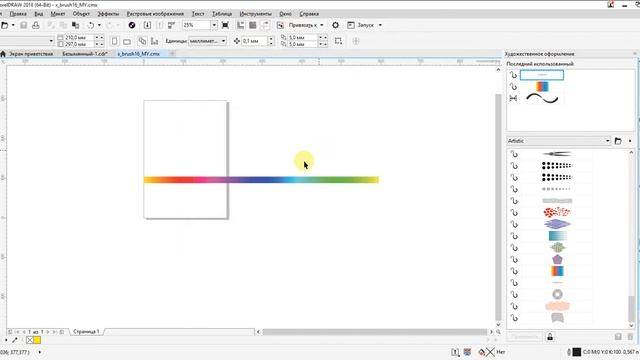
Task: Click the browse folder icon beside Artistic
Action: (x=618, y=141)
